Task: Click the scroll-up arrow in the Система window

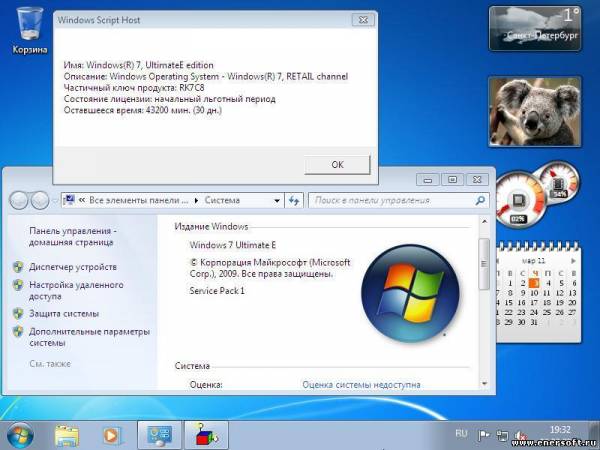Action: (x=484, y=222)
